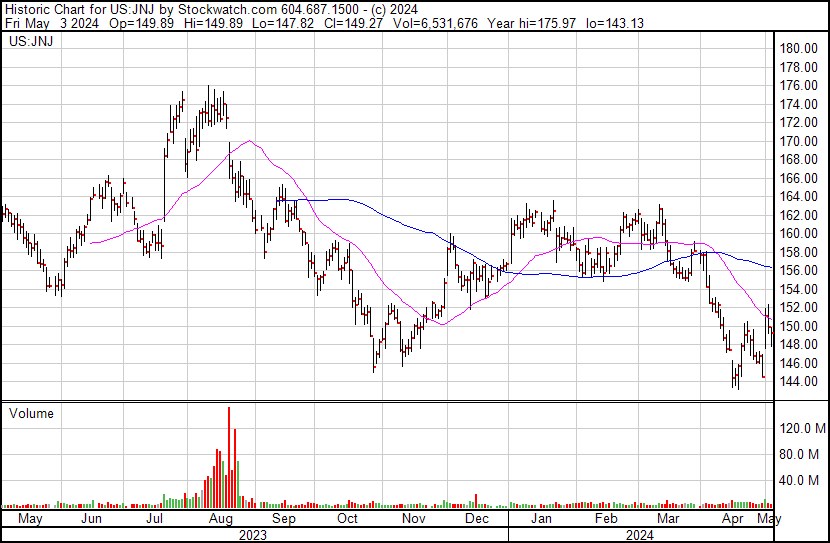This screenshot has width=830, height=543.
Task: Click the 2024 year label
Action: coord(639,535)
